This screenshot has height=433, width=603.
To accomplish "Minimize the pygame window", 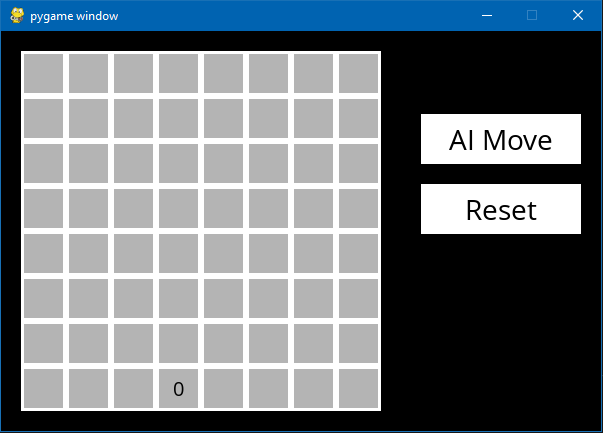I will point(487,15).
